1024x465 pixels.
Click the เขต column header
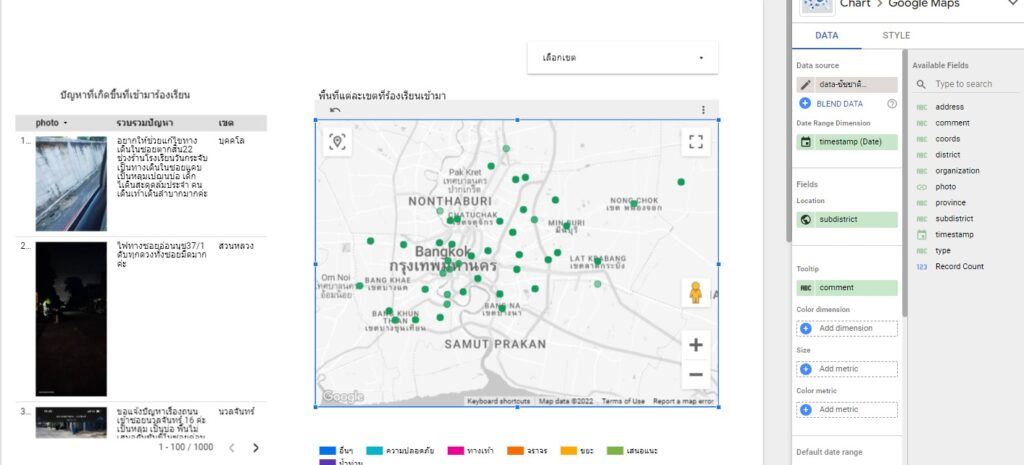click(226, 123)
